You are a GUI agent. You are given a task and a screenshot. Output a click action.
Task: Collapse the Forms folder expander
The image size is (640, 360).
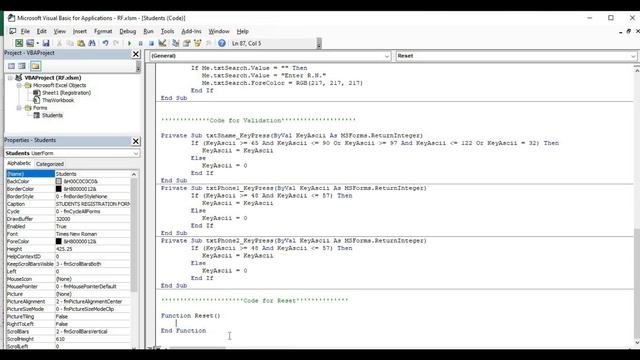pos(19,108)
